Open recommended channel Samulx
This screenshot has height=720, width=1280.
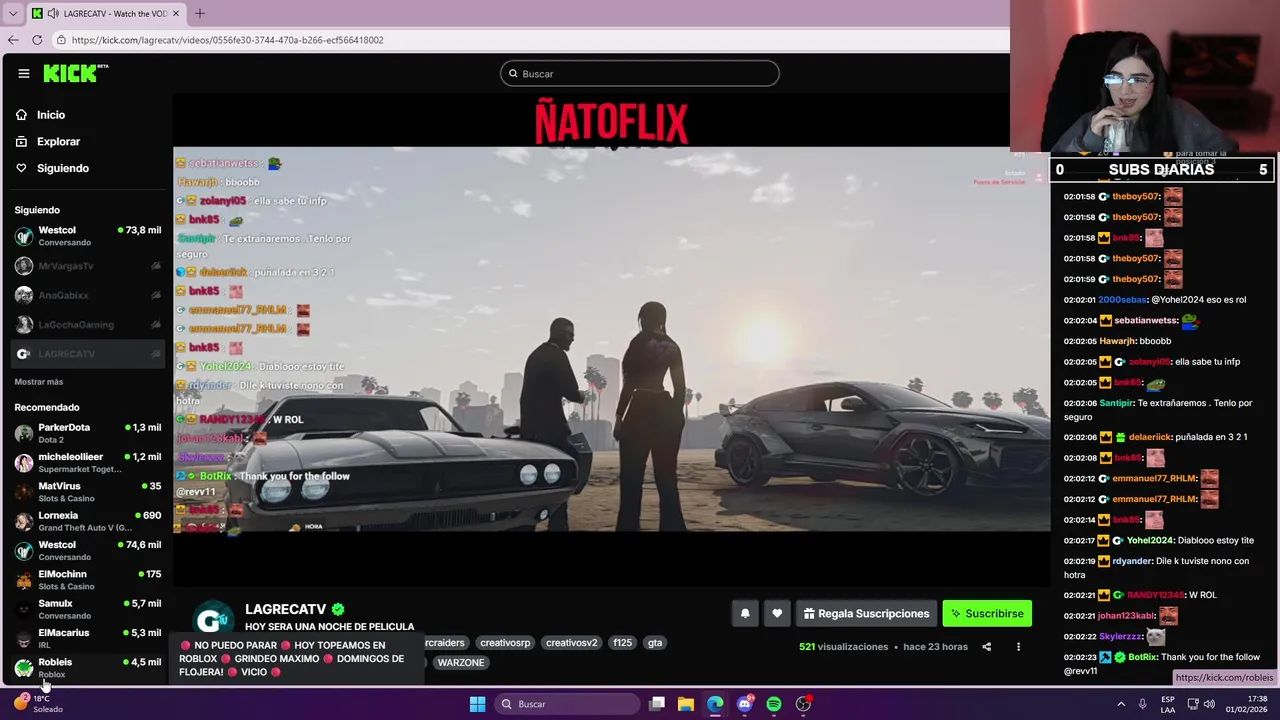pyautogui.click(x=88, y=609)
